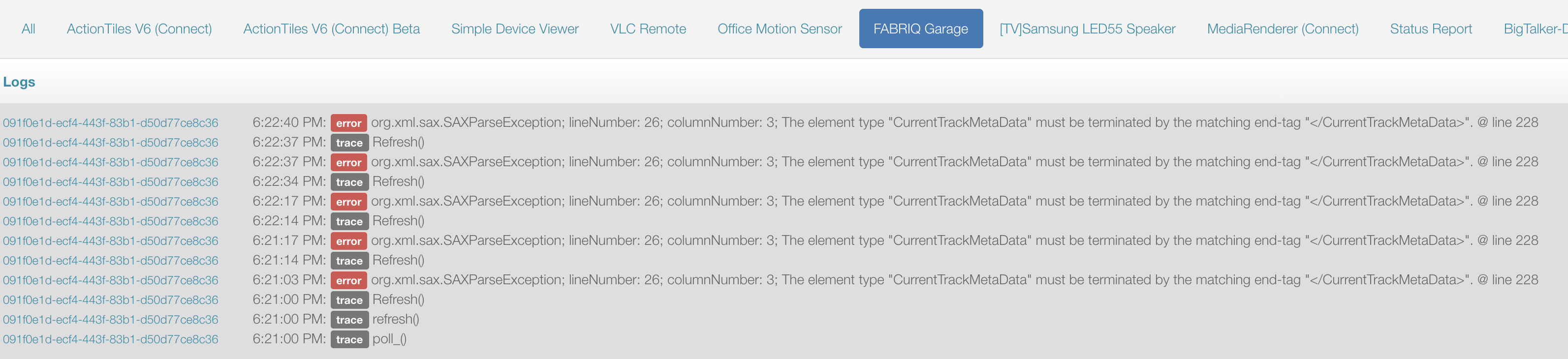Image resolution: width=1568 pixels, height=359 pixels.
Task: Switch to the BigTalker tab
Action: 1535,29
